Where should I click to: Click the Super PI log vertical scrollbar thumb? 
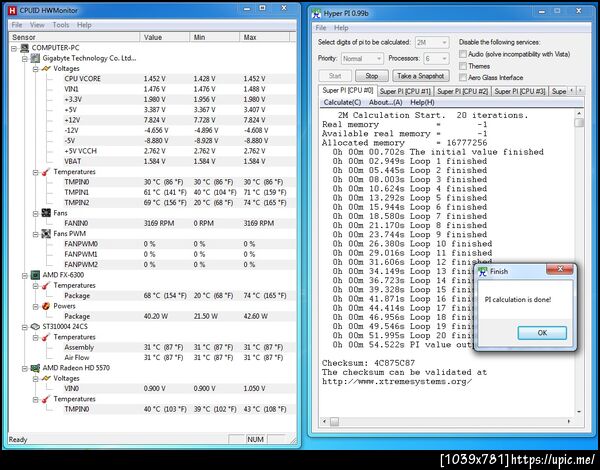(579, 122)
